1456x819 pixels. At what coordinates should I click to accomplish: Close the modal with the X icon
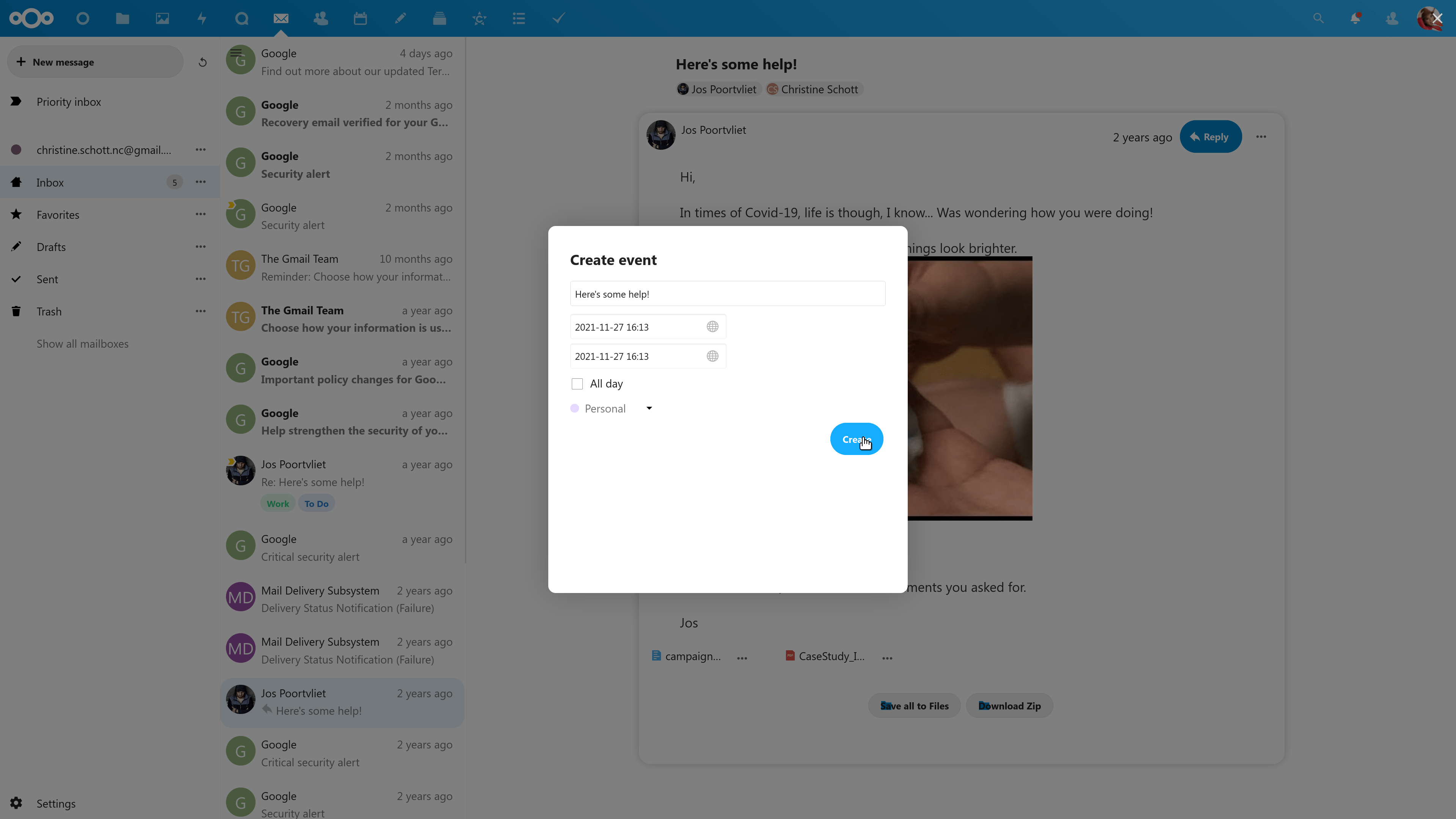pyautogui.click(x=1438, y=19)
